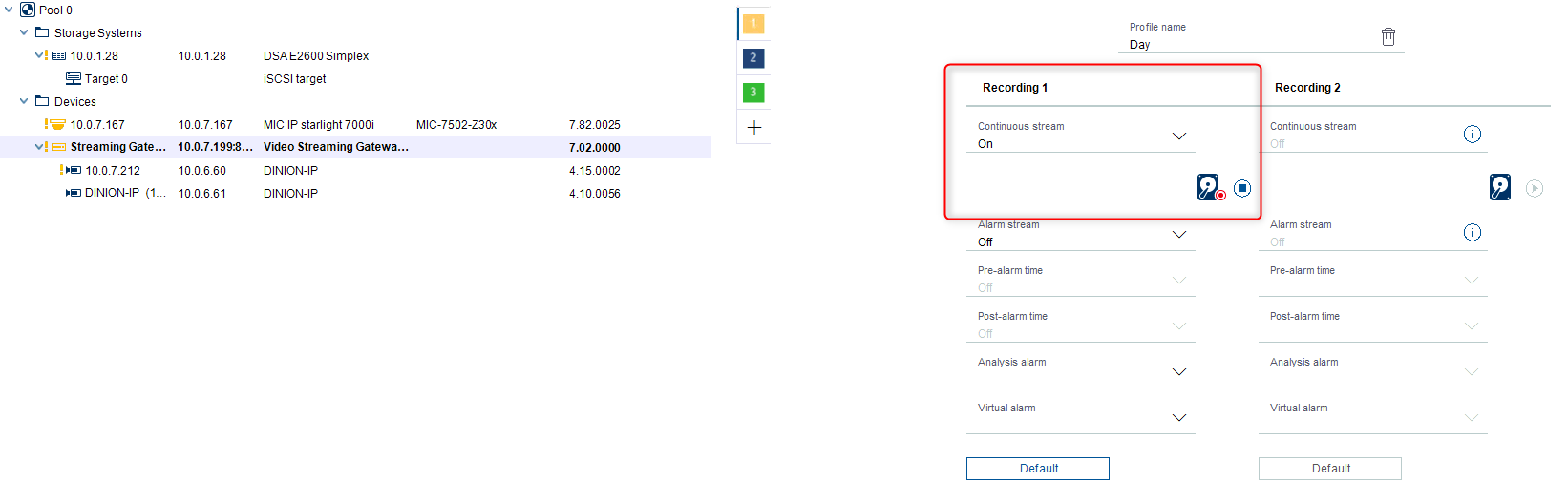Viewport: 1568px width, 503px height.
Task: Click Default button under Recording 1
Action: 1038,469
